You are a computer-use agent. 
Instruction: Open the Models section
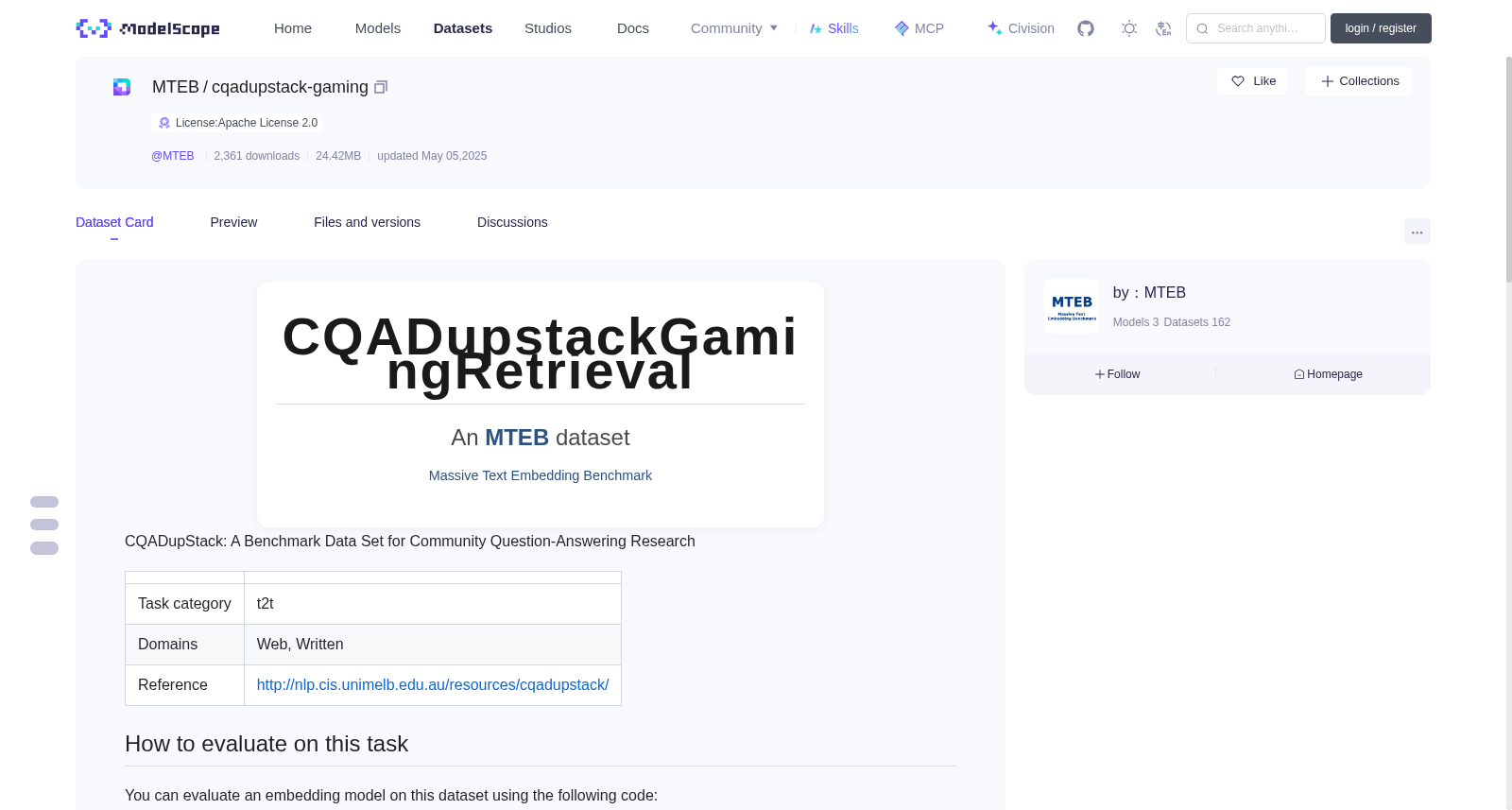point(378,28)
